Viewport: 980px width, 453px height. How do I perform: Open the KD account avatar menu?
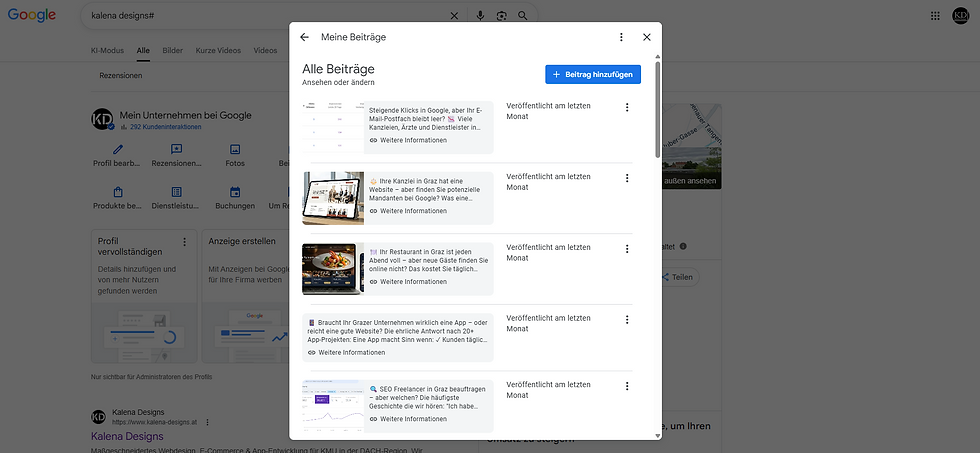960,16
